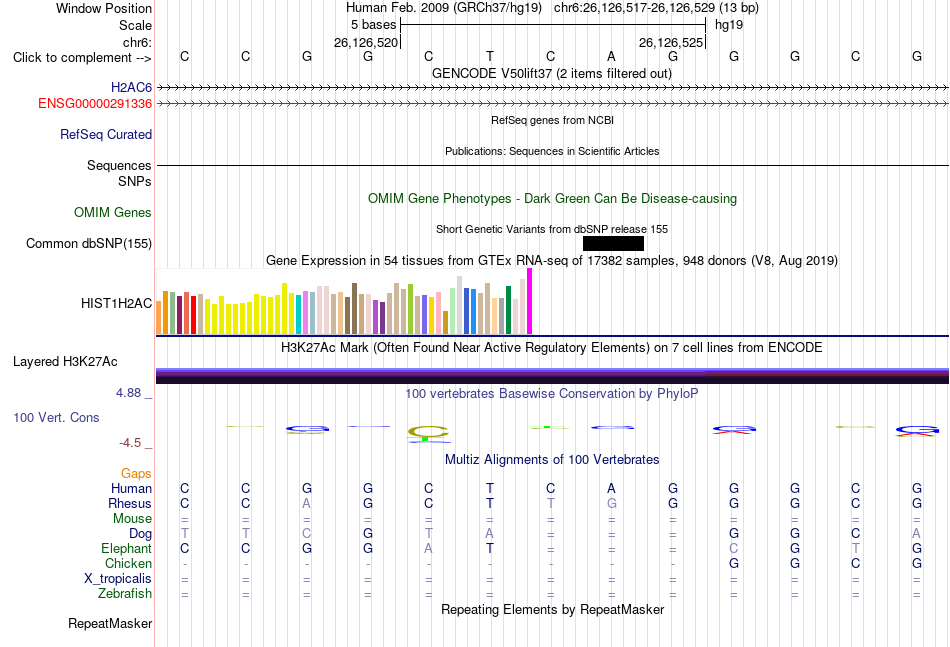
Task: Click the 'chr6:' row label
Action: 138,42
